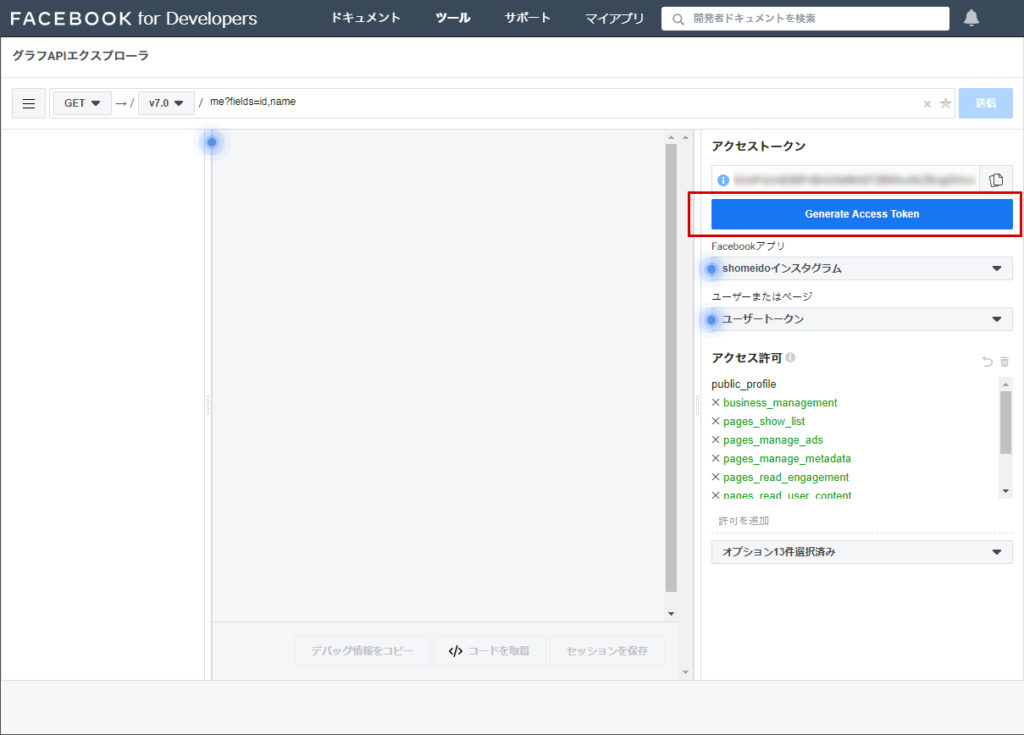This screenshot has width=1024, height=735.
Task: Open the ツール menu in top navigation
Action: click(453, 18)
